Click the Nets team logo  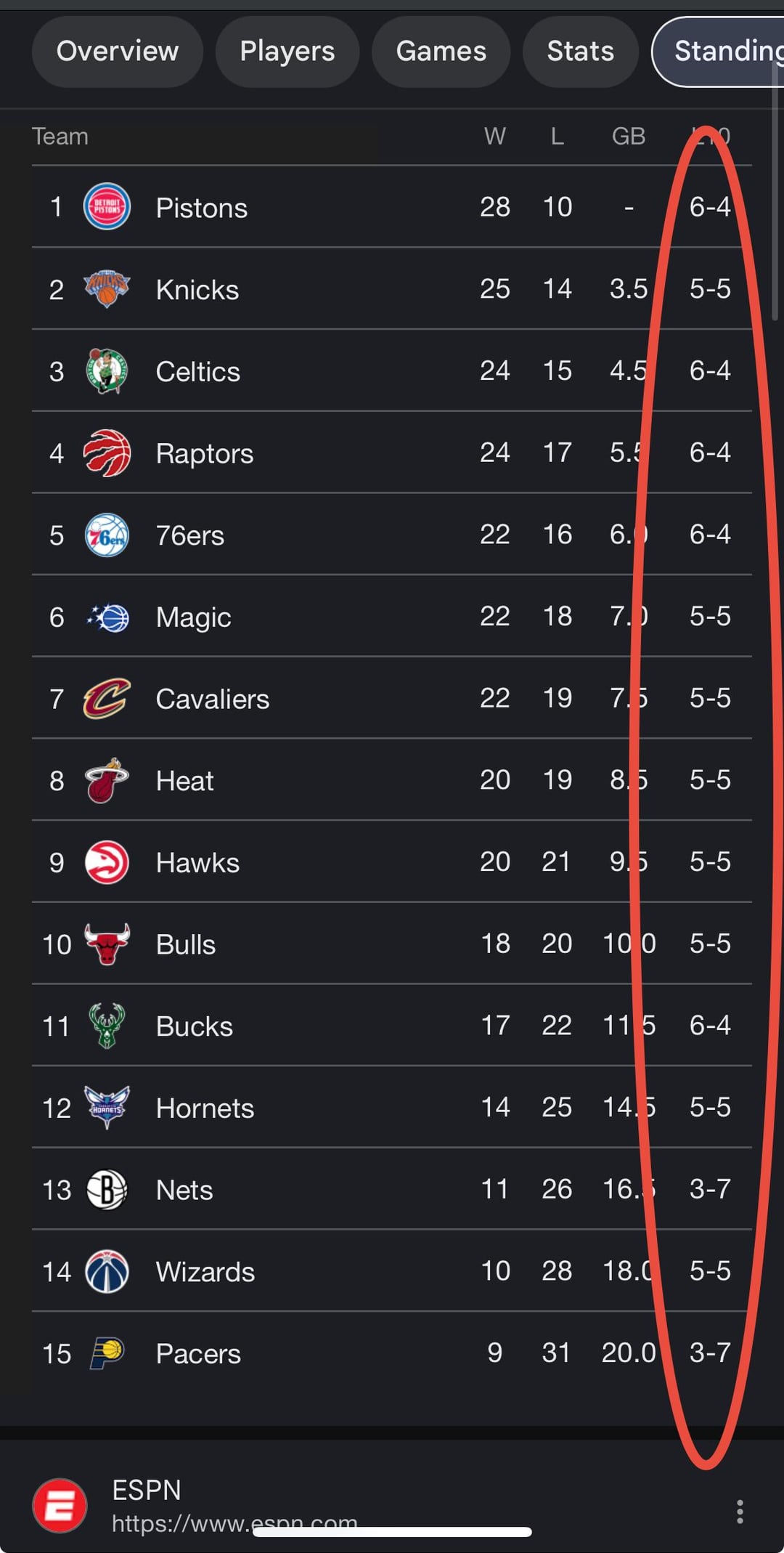coord(107,1190)
